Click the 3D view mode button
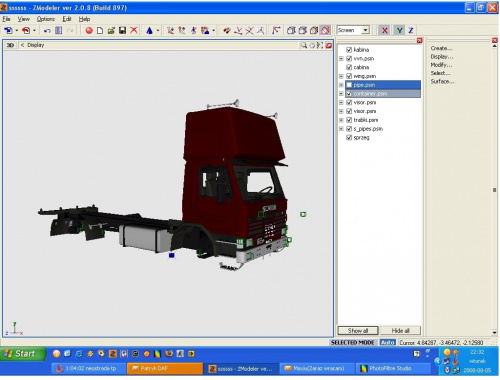 tap(11, 45)
